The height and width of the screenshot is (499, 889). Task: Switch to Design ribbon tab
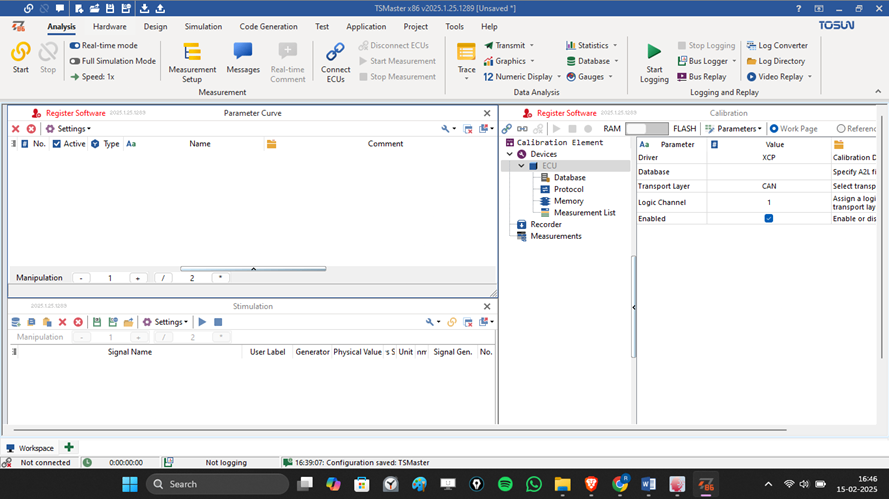pos(155,27)
